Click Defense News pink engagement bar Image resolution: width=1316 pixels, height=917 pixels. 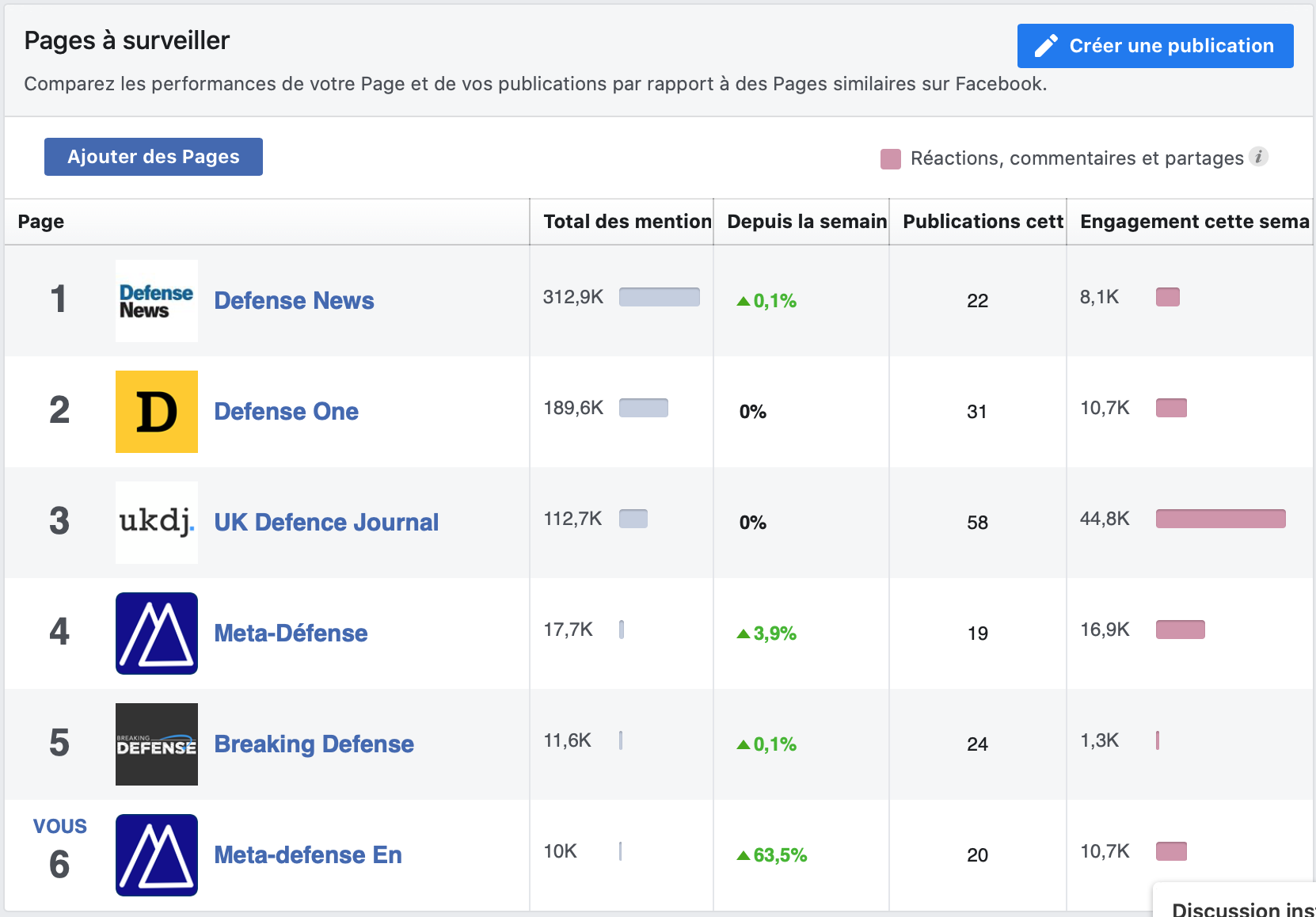click(x=1168, y=297)
